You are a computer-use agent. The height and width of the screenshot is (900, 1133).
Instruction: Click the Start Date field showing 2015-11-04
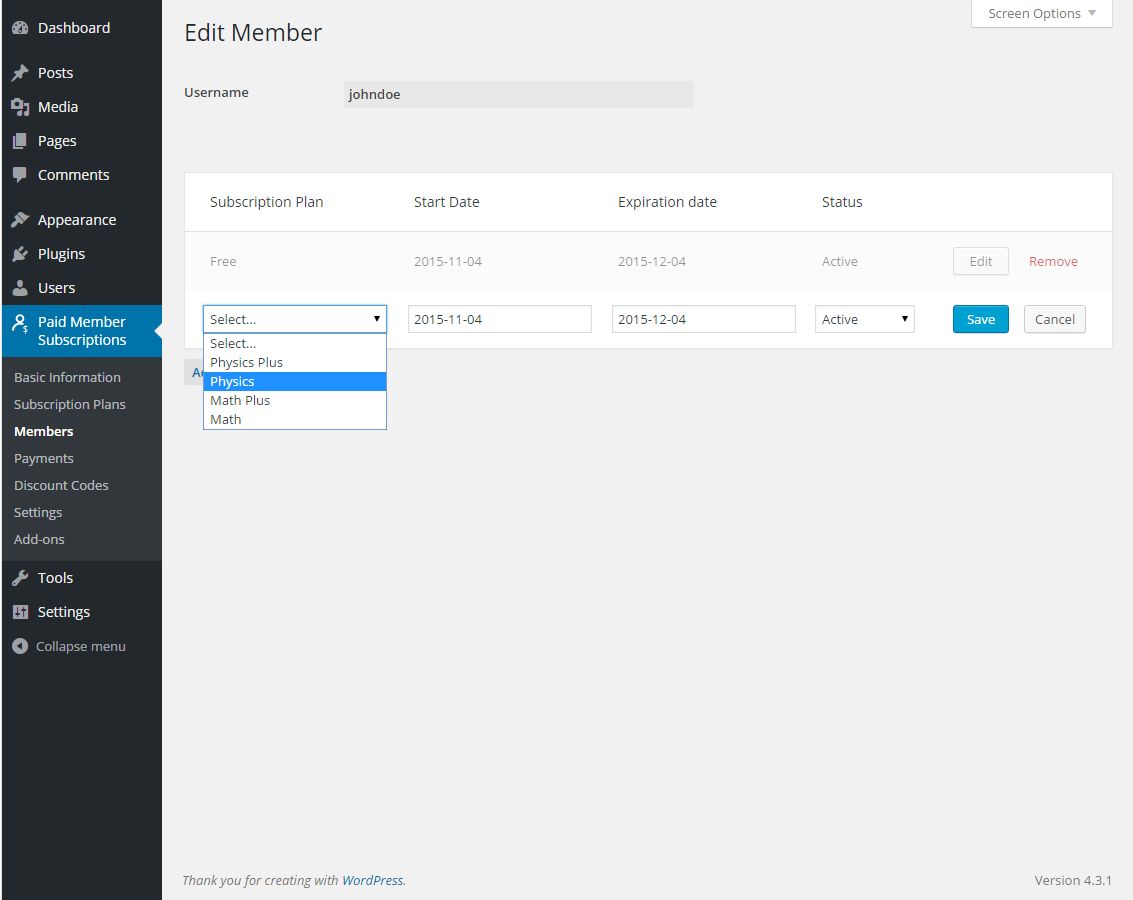(x=499, y=318)
